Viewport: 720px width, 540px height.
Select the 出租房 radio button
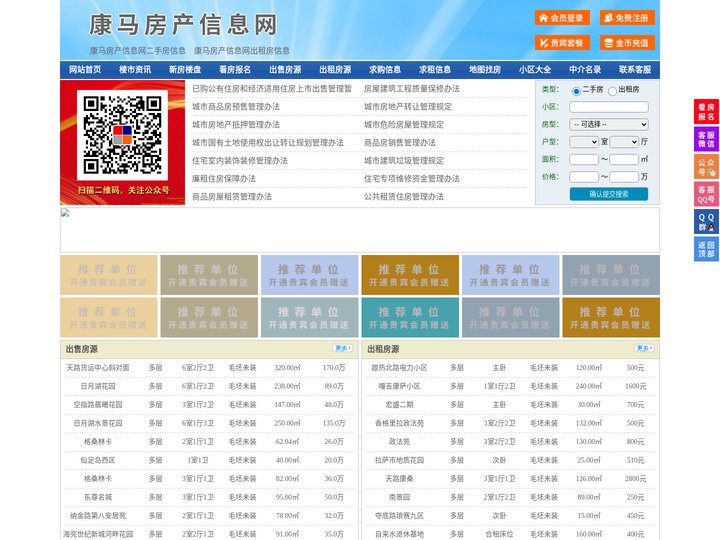coord(612,91)
